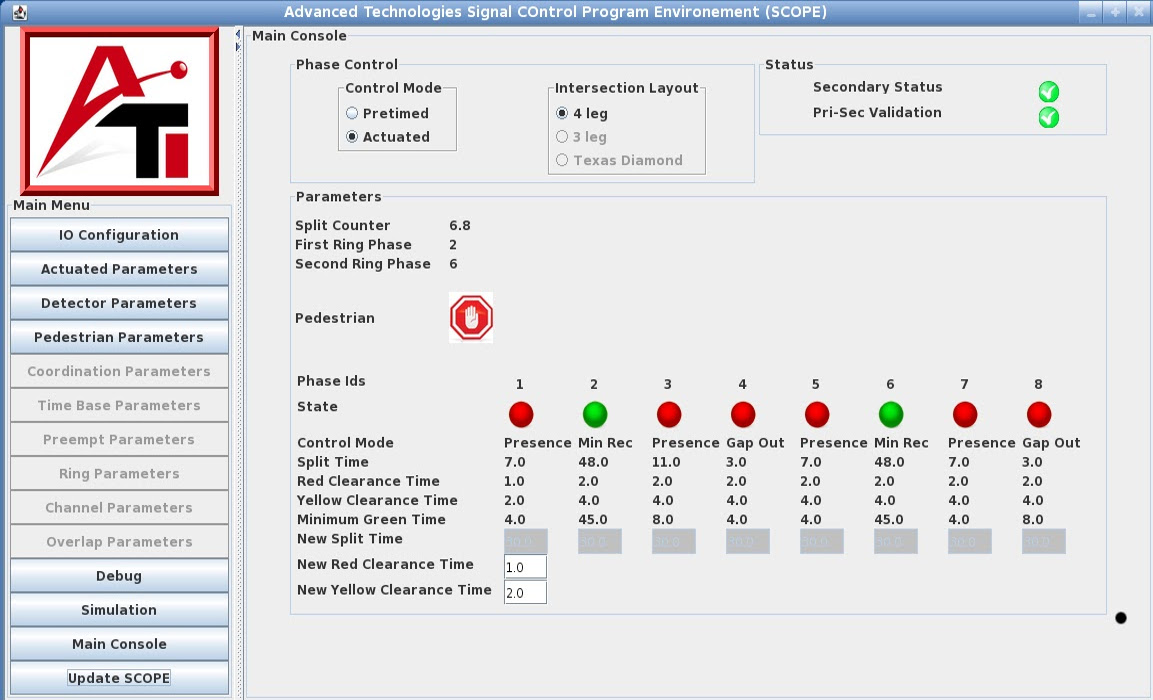The width and height of the screenshot is (1153, 700).
Task: Choose the 4 leg intersection layout
Action: coord(562,114)
